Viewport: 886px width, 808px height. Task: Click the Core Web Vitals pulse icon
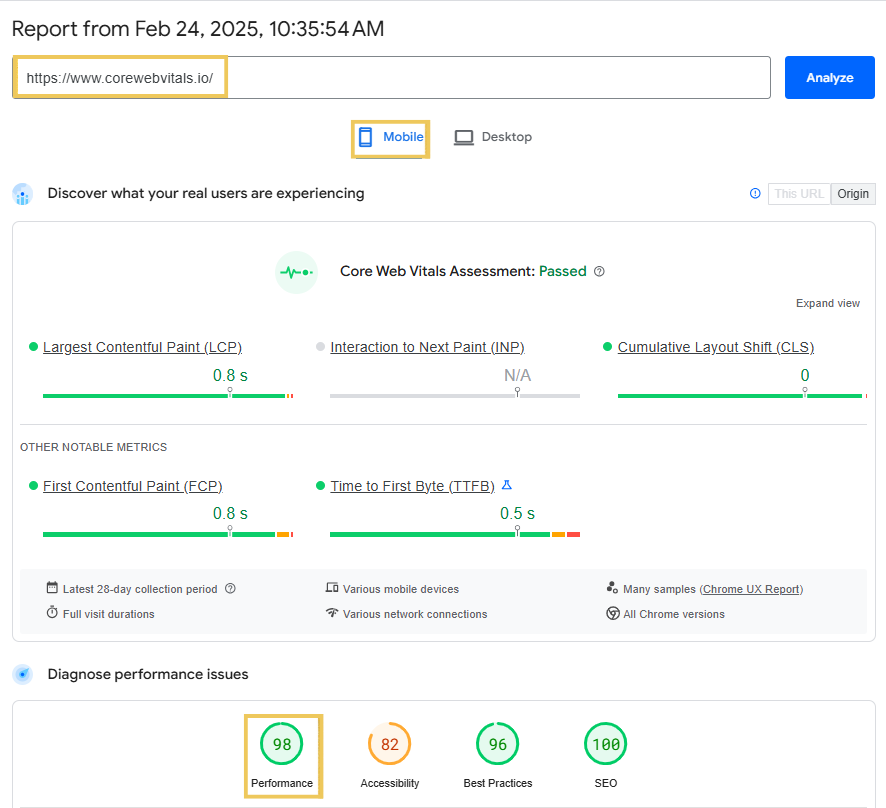296,272
